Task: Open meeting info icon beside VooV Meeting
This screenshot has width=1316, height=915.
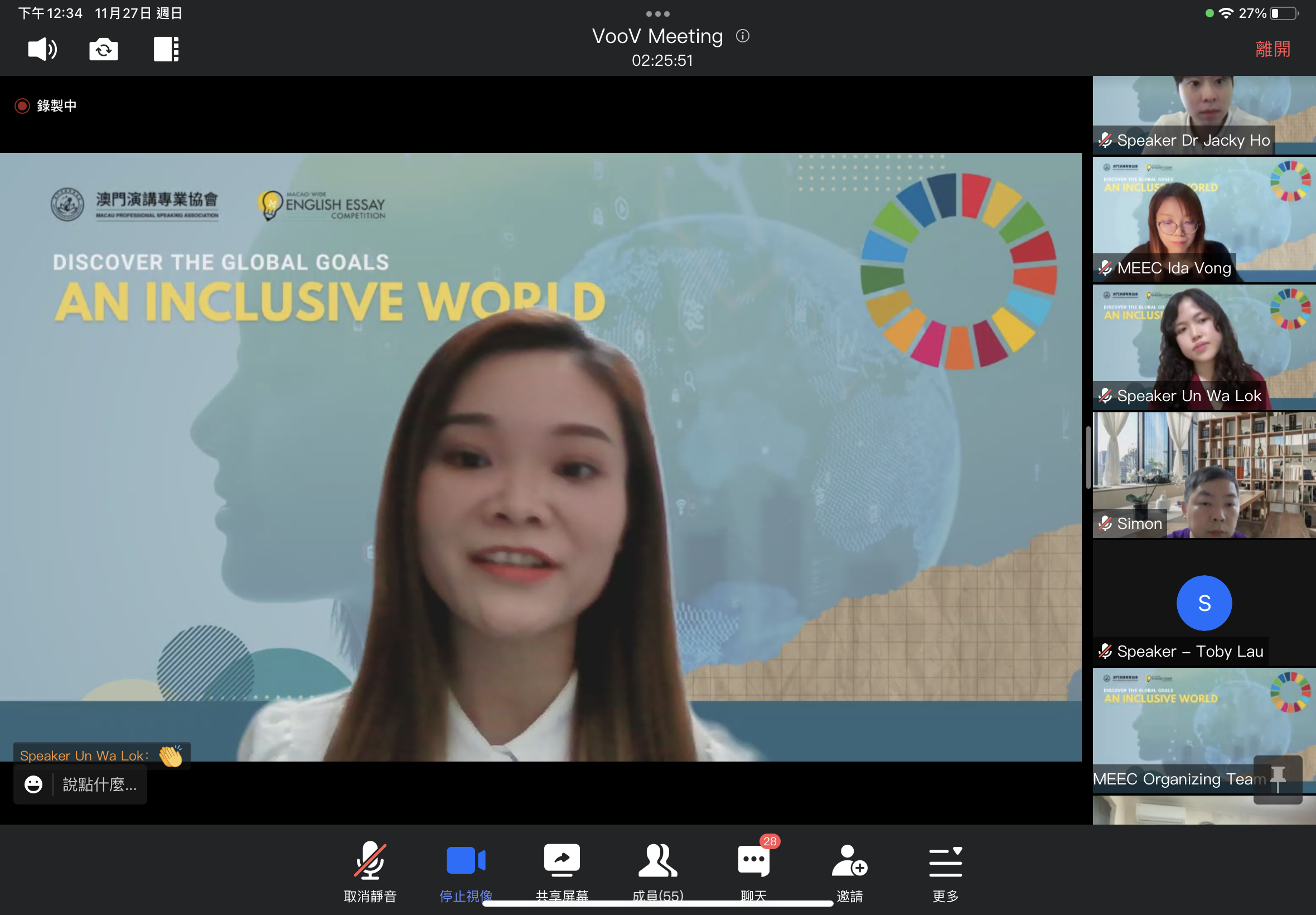Action: click(743, 36)
